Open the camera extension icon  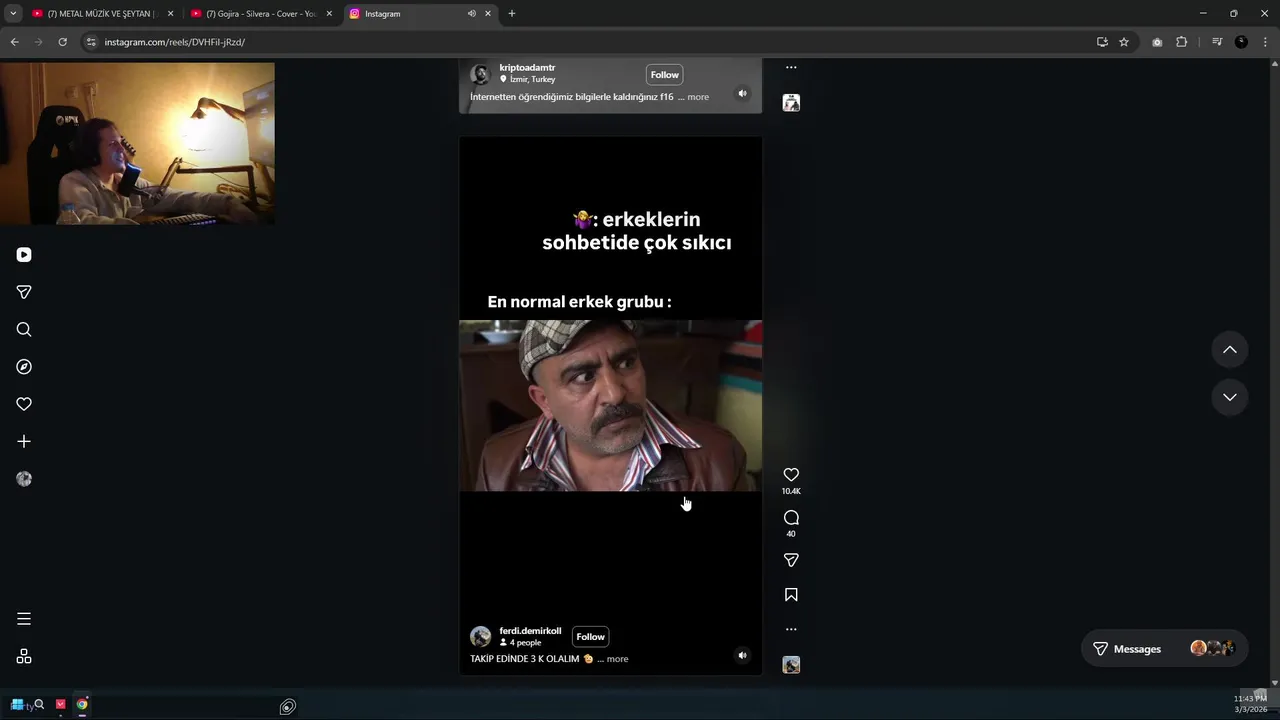(1157, 42)
